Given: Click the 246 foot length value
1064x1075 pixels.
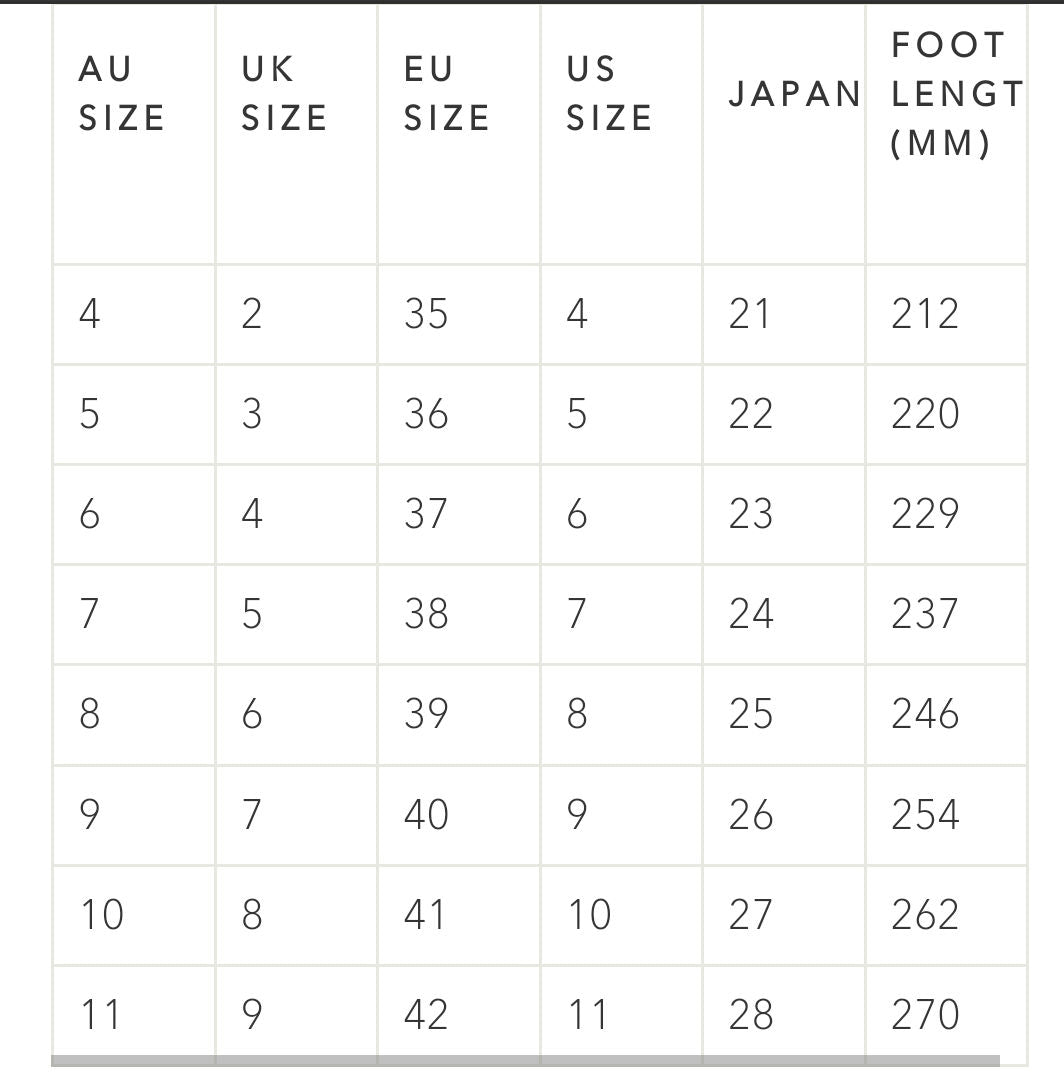Looking at the screenshot, I should 925,714.
